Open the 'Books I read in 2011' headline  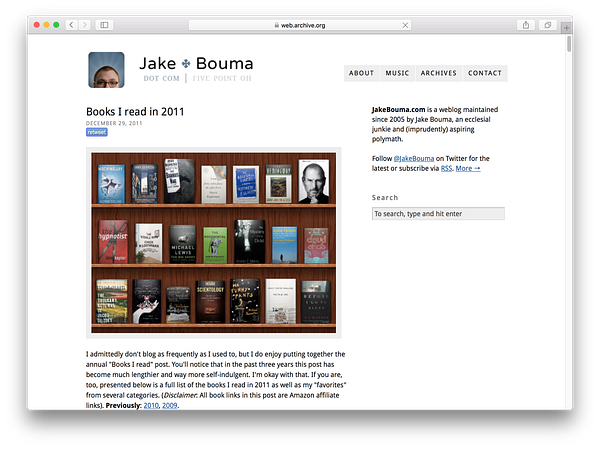tap(135, 112)
